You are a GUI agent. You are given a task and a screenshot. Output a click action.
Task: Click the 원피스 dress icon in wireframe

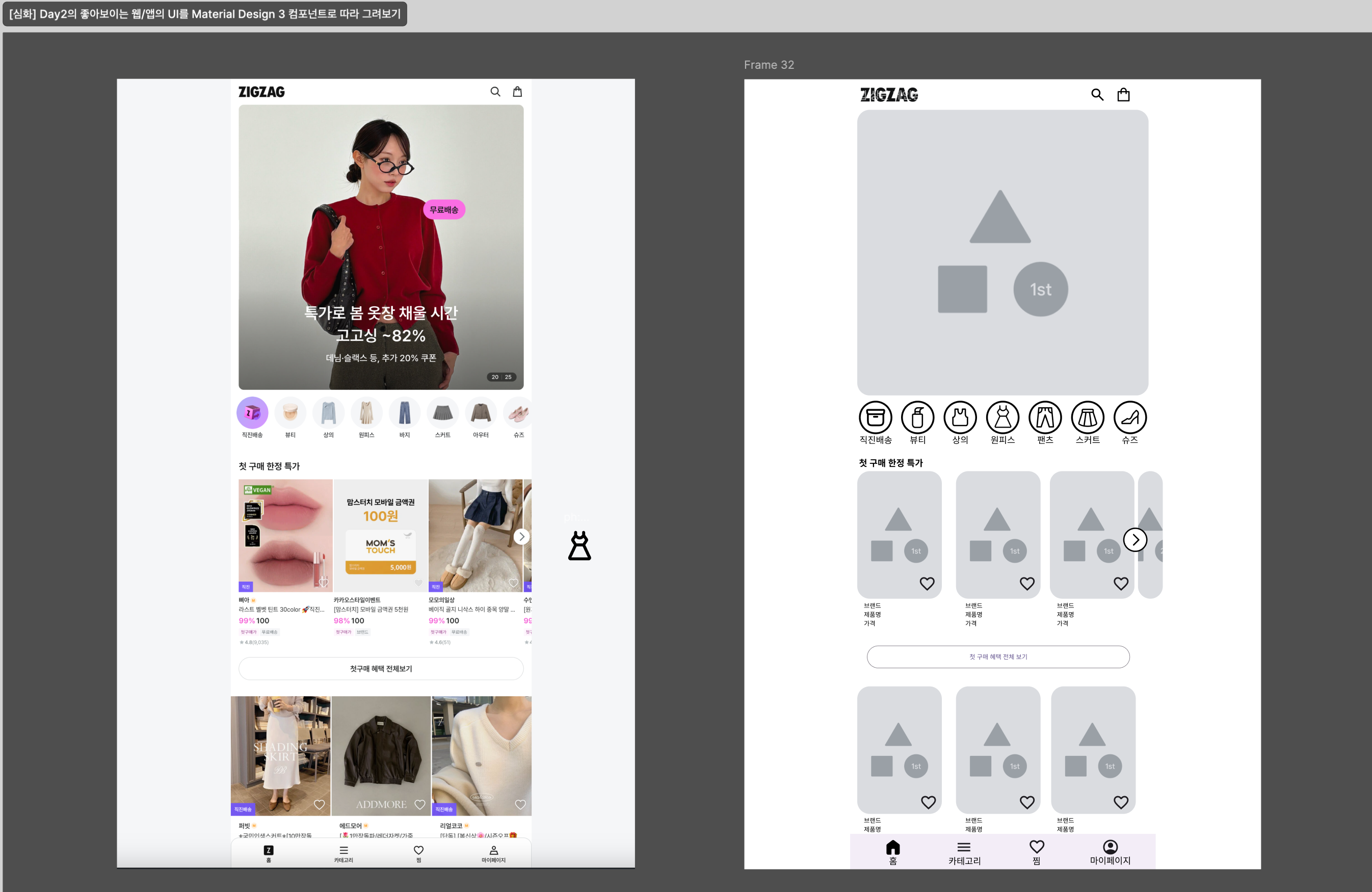click(1002, 417)
